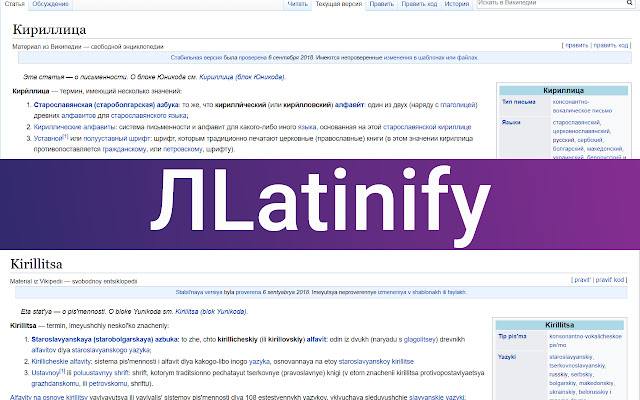Click the petrovskomu link
640x400 pixels.
click(x=108, y=383)
